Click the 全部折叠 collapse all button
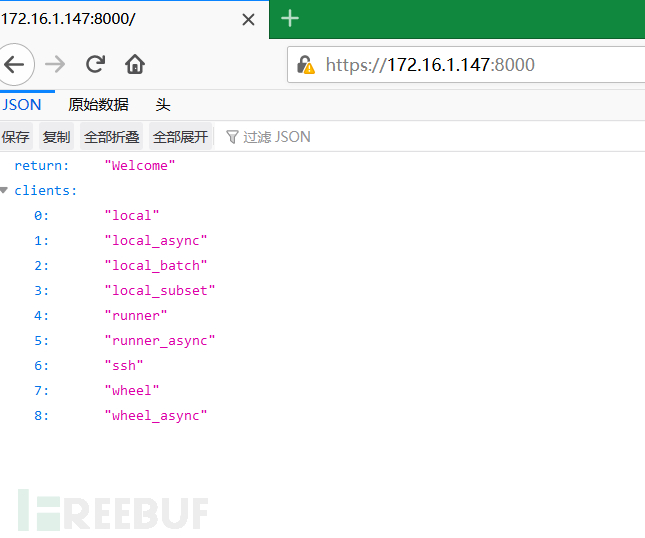 (111, 137)
